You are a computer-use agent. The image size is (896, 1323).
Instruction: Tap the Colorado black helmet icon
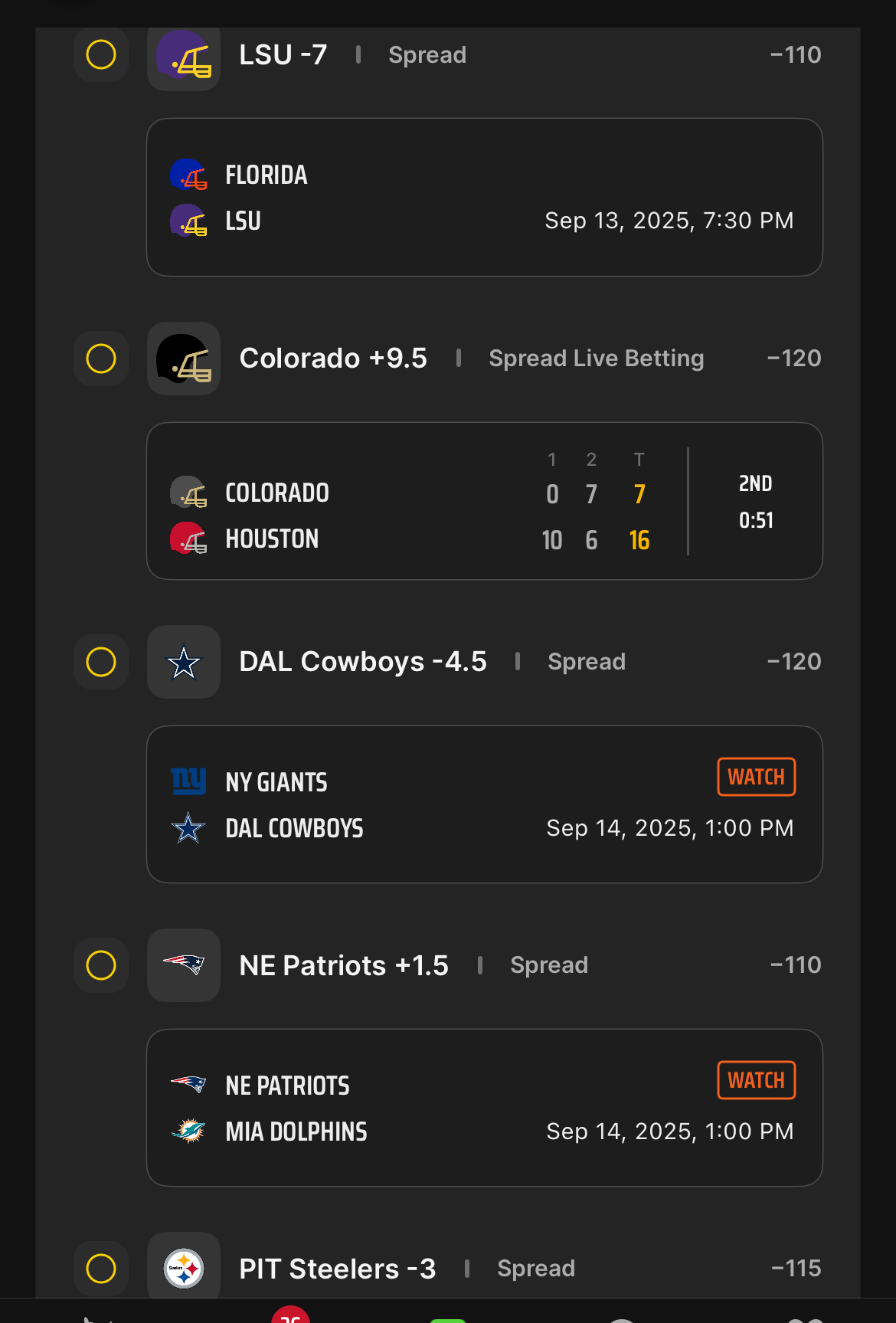coord(184,359)
